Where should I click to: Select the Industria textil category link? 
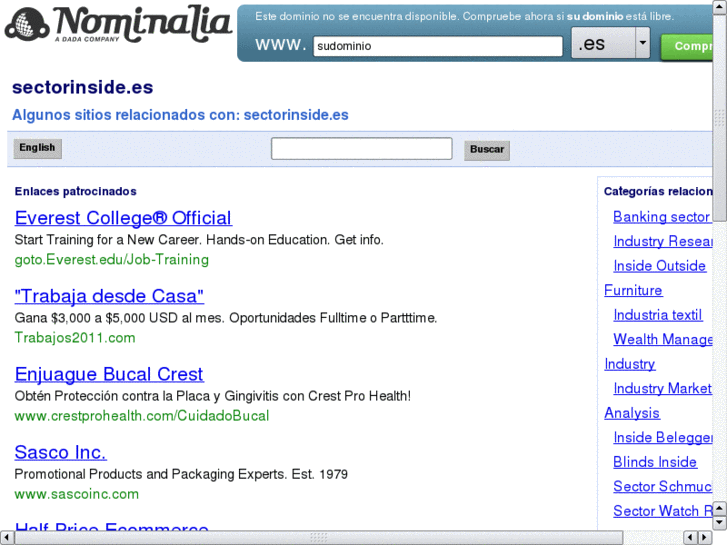(657, 315)
